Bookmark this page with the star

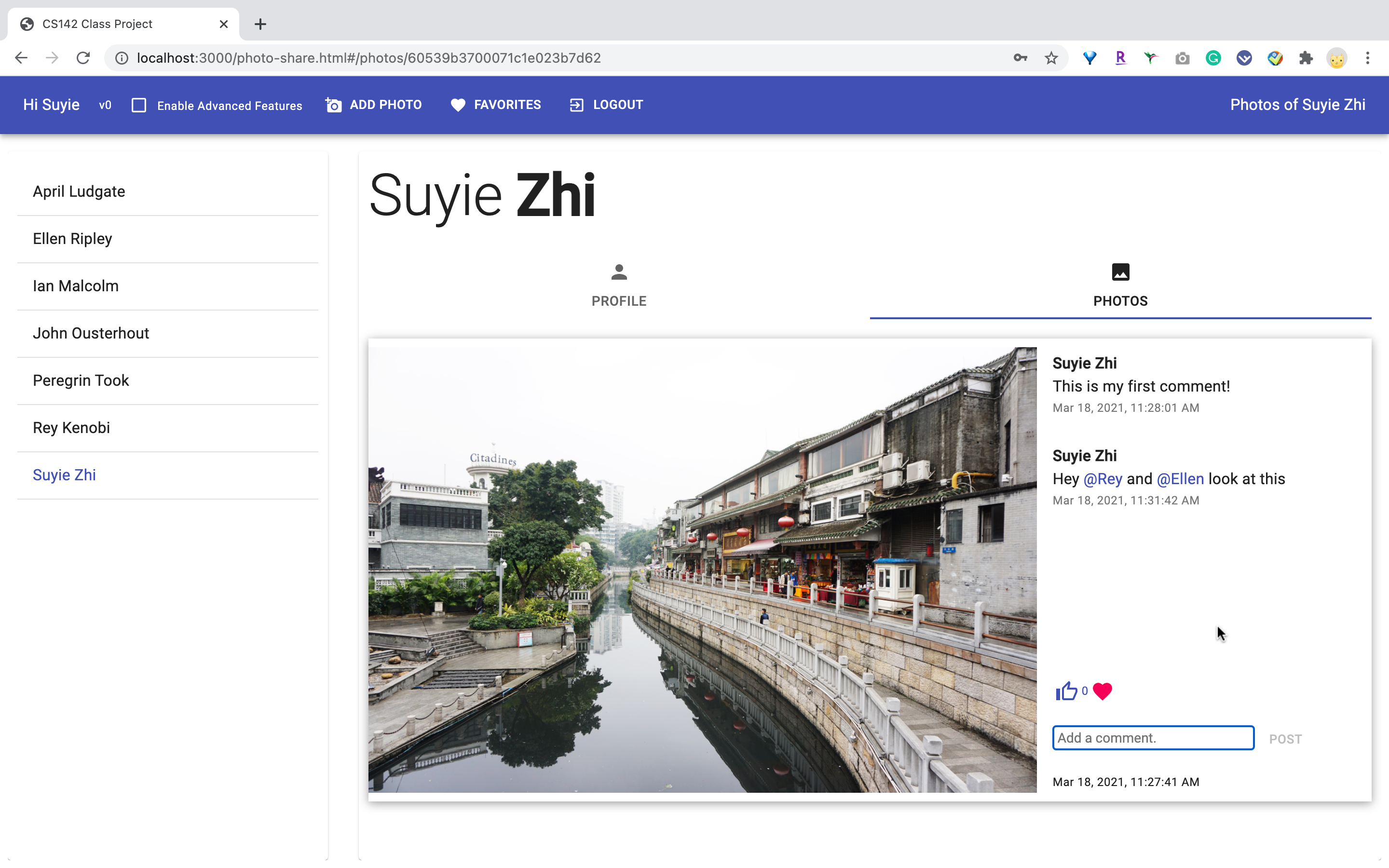click(1051, 58)
